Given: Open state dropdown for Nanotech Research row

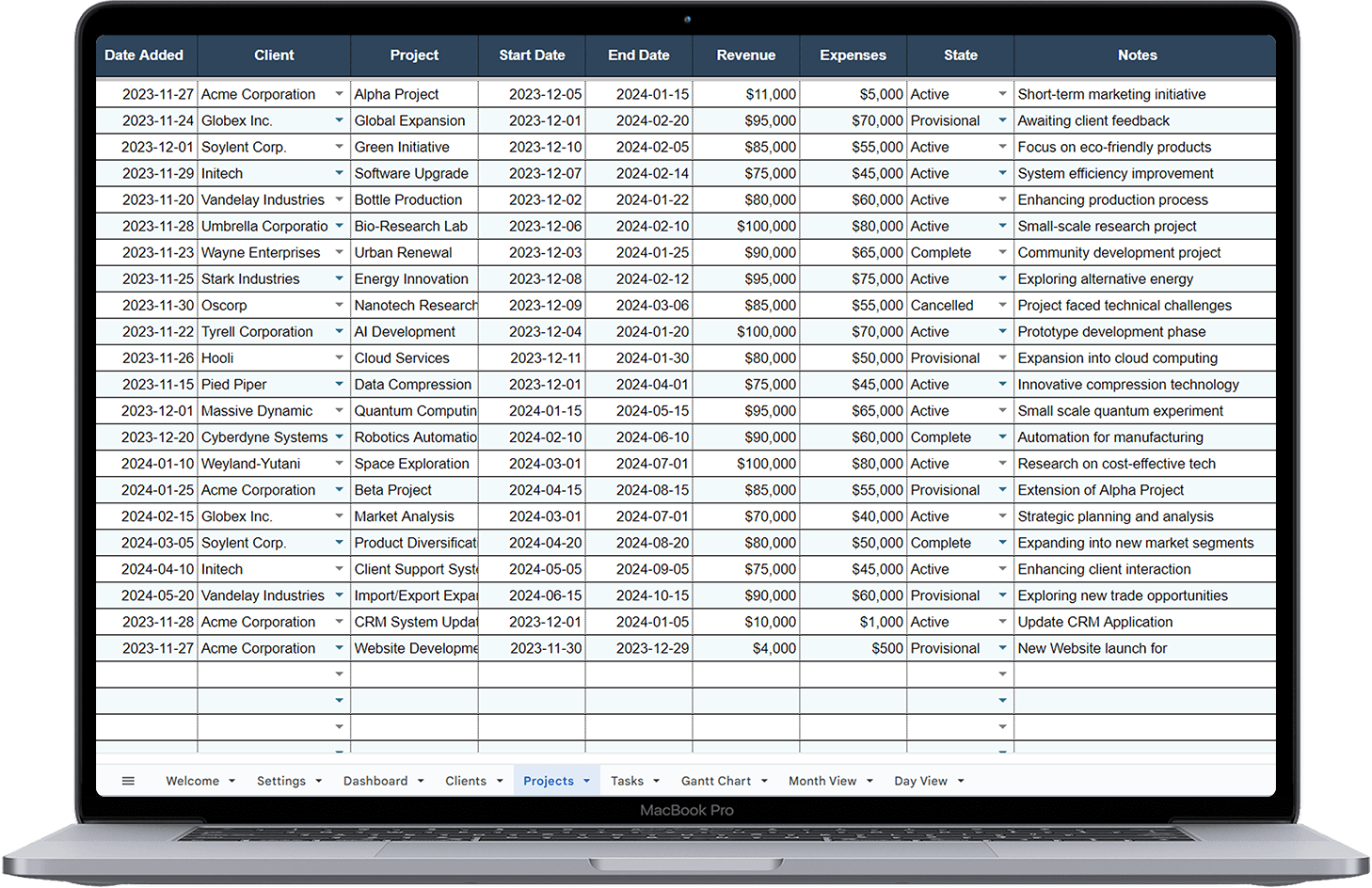Looking at the screenshot, I should 1002,305.
